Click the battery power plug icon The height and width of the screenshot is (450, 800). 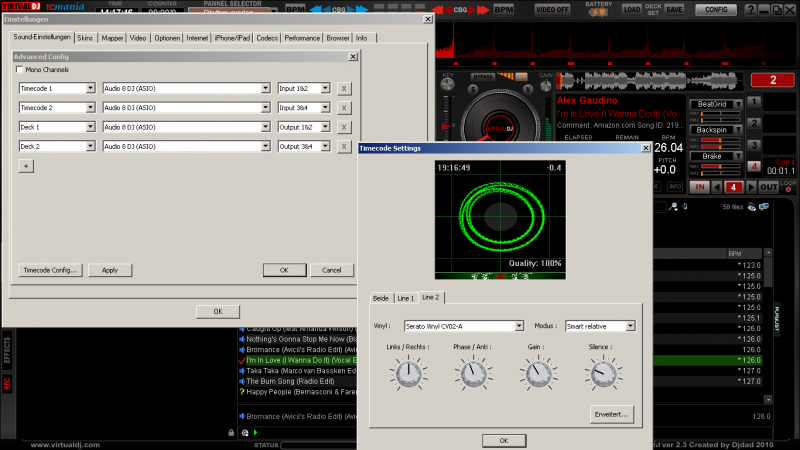coord(598,12)
